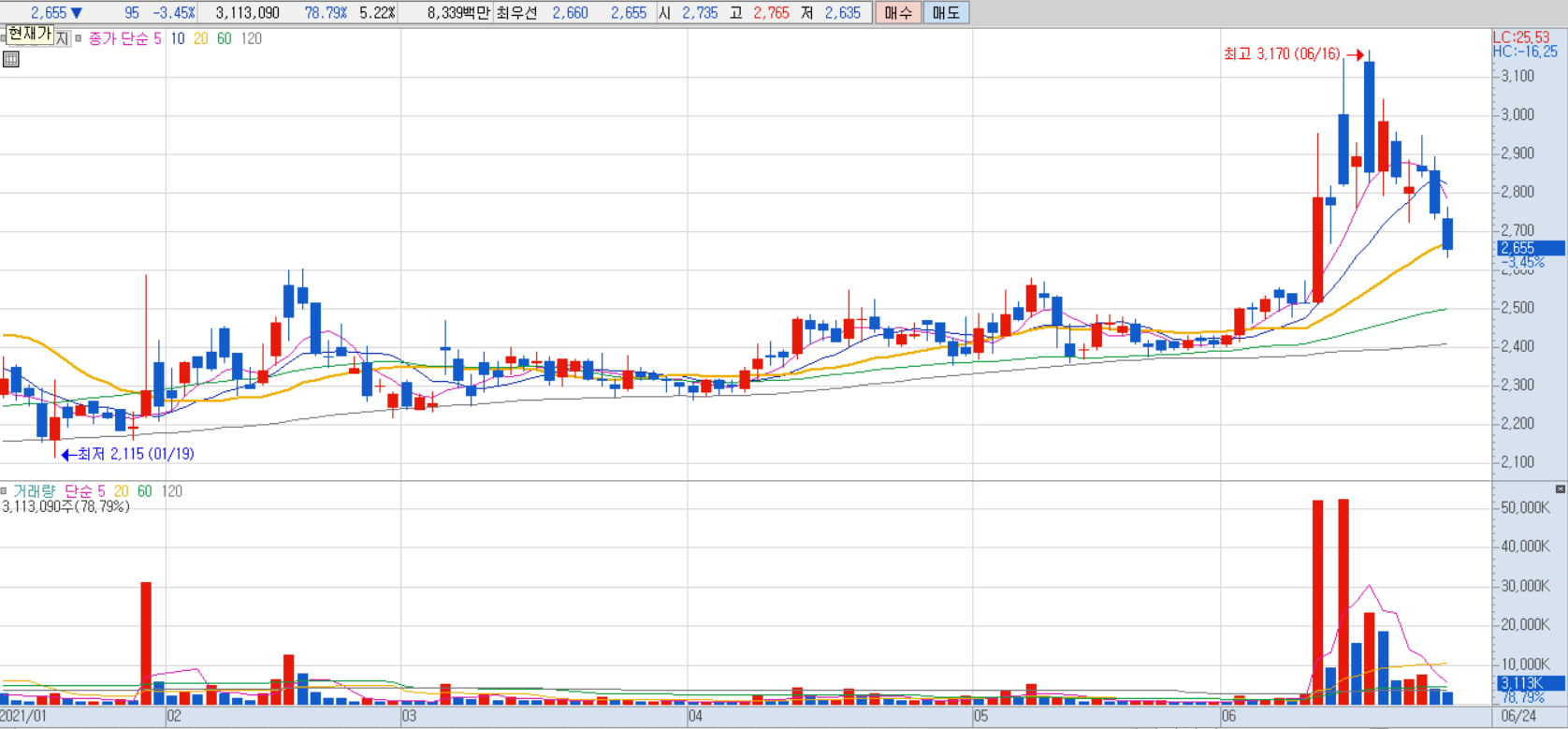Click the blue 2,655 current price tag on axis

(1531, 248)
